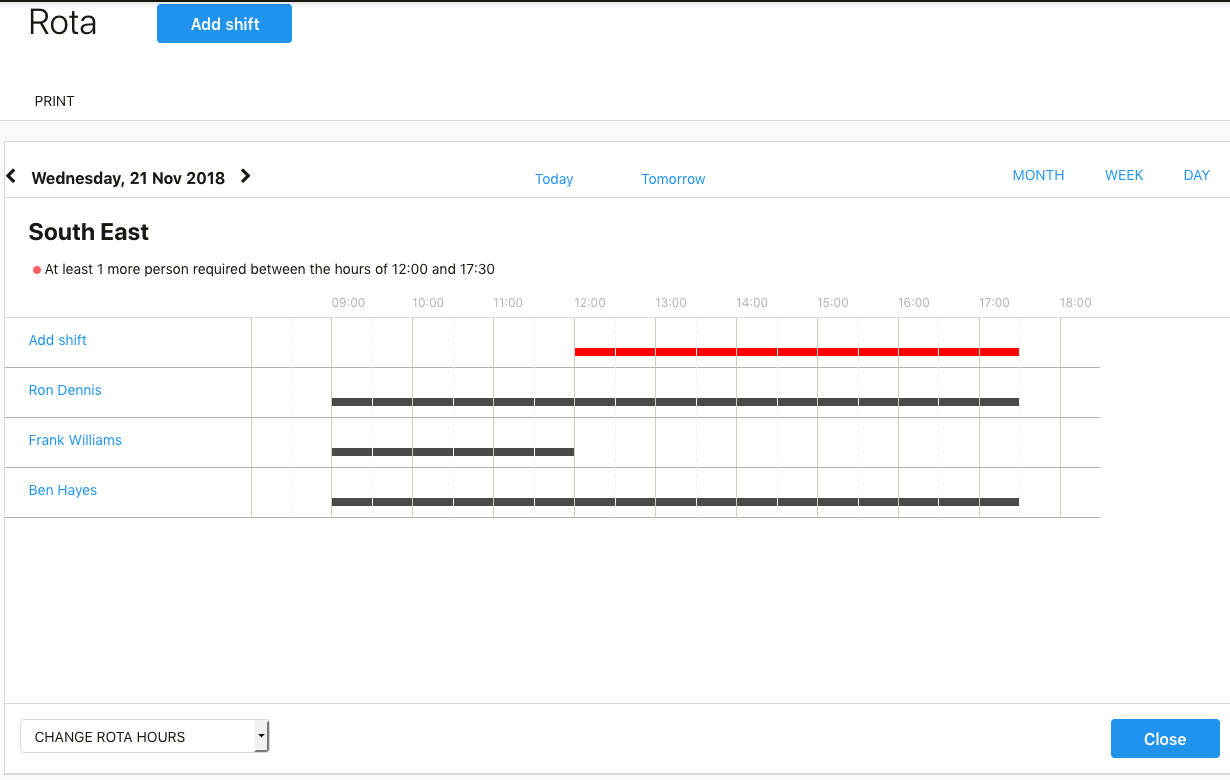The height and width of the screenshot is (780, 1230).
Task: Switch to DAY view
Action: (x=1197, y=175)
